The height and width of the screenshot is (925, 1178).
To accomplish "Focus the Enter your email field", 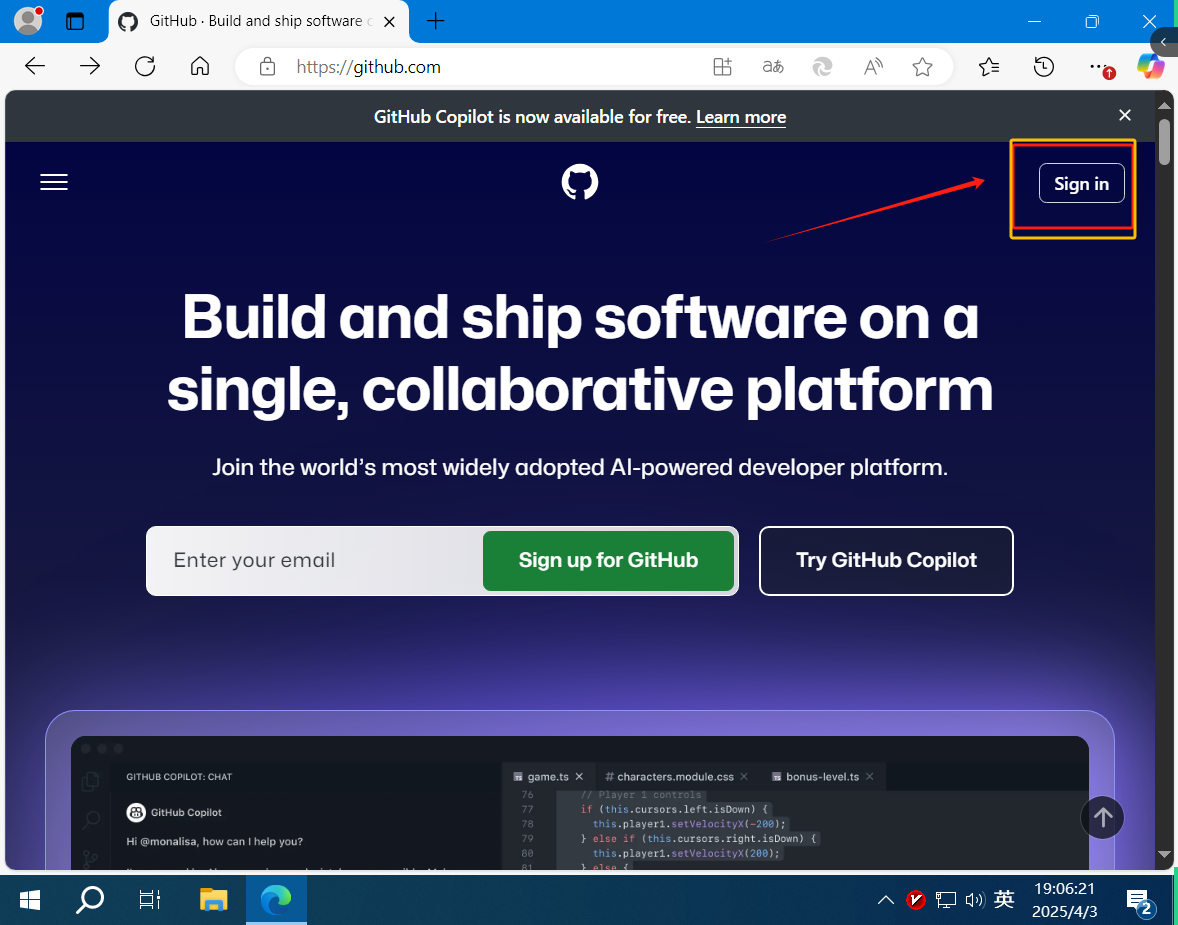I will (316, 561).
